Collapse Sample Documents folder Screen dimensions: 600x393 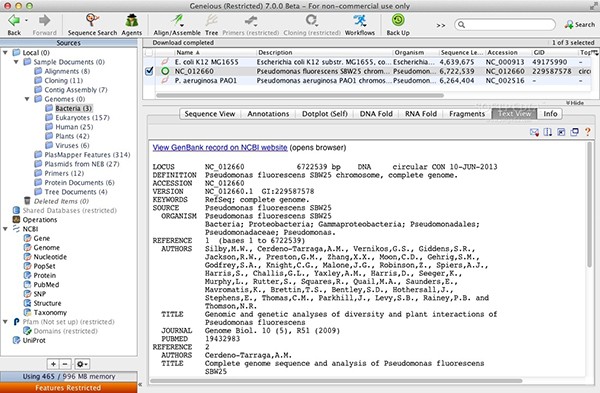pyautogui.click(x=16, y=62)
